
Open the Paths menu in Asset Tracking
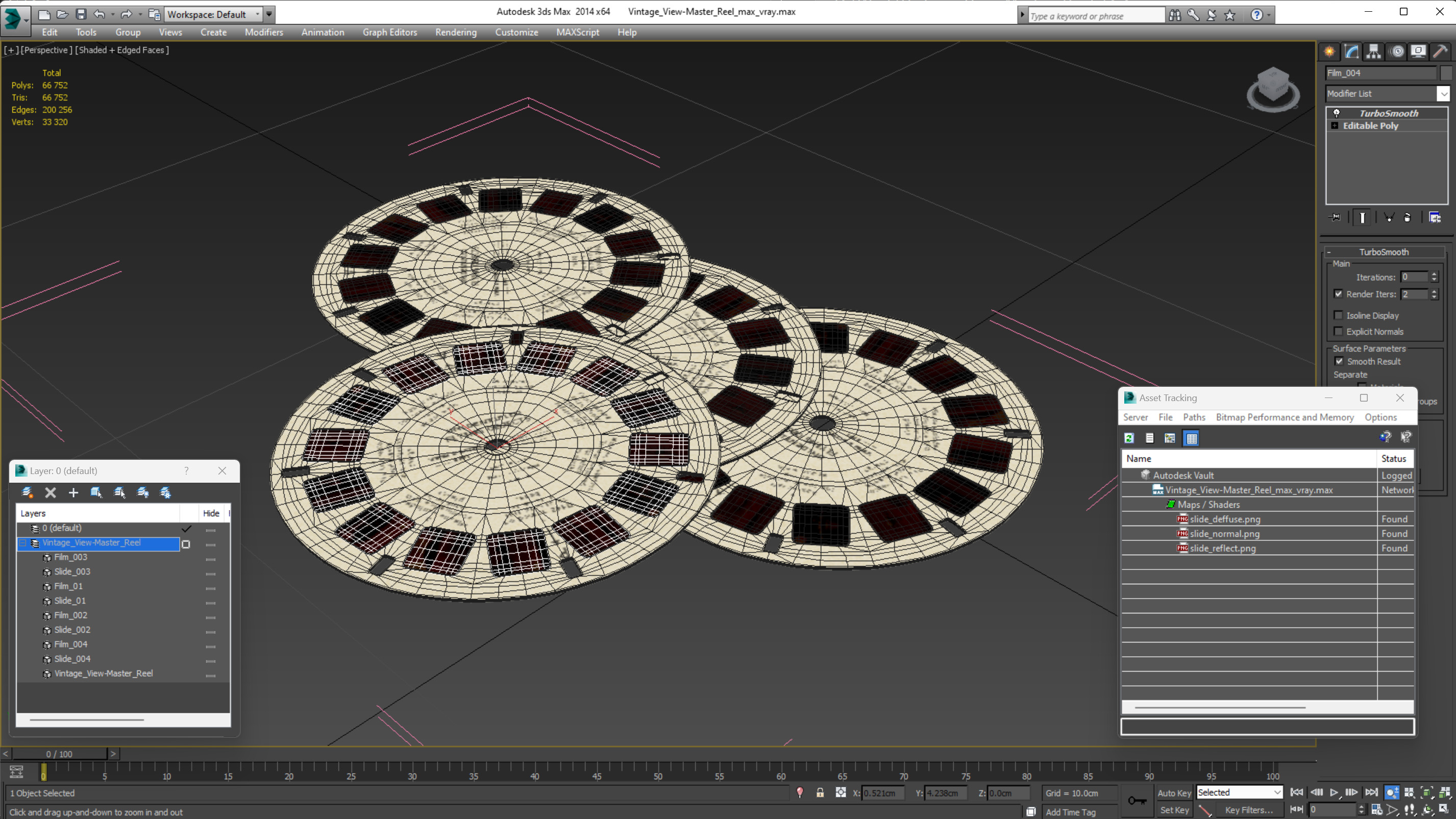[x=1194, y=417]
